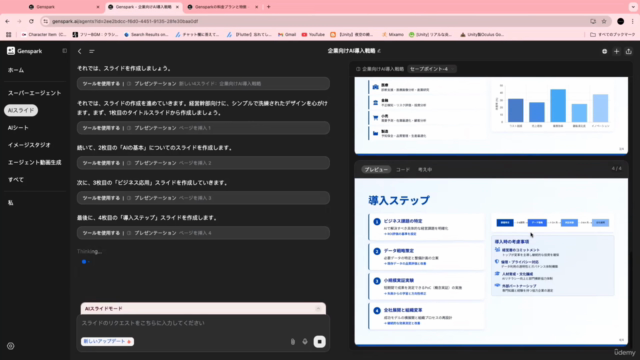This screenshot has height=360, width=640.
Task: Open the browser apps grid icon
Action: click(x=9, y=35)
